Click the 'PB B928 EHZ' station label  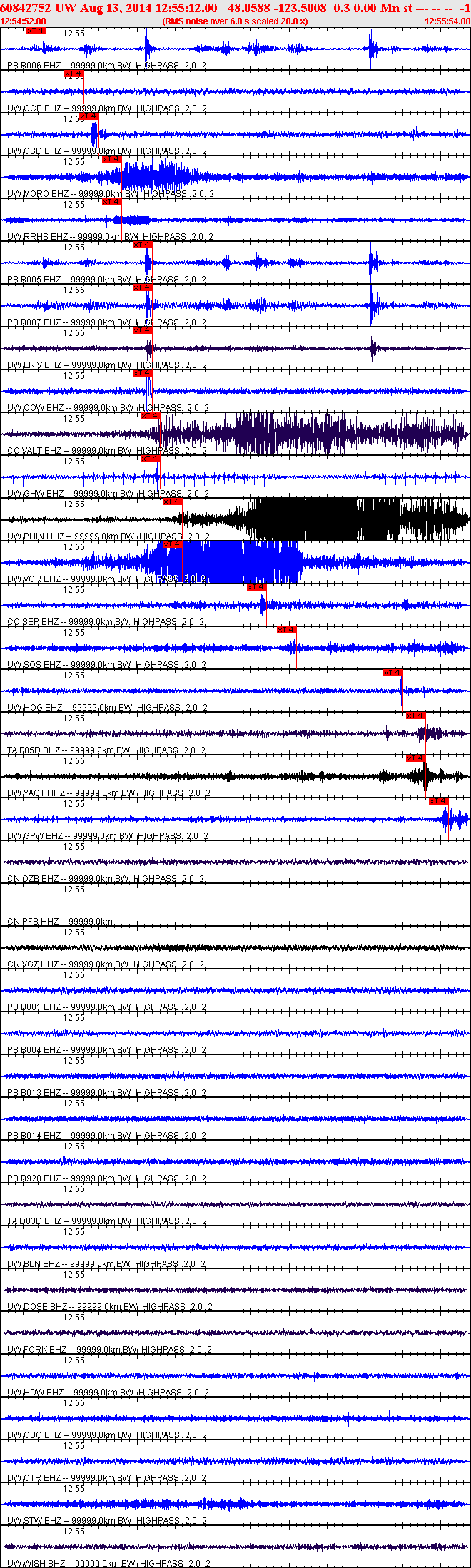tap(34, 1178)
